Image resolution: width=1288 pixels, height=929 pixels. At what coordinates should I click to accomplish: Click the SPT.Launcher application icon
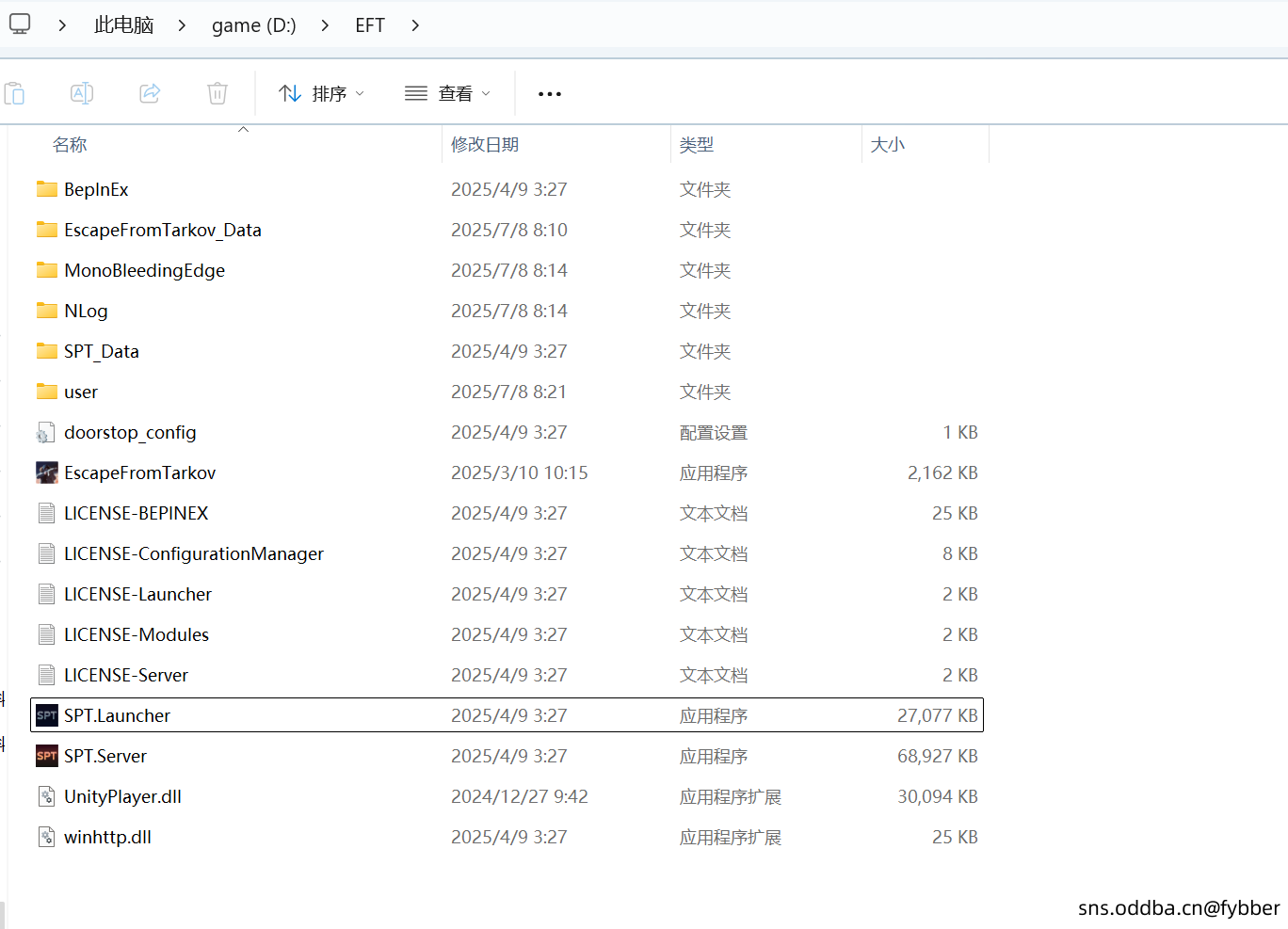47,715
